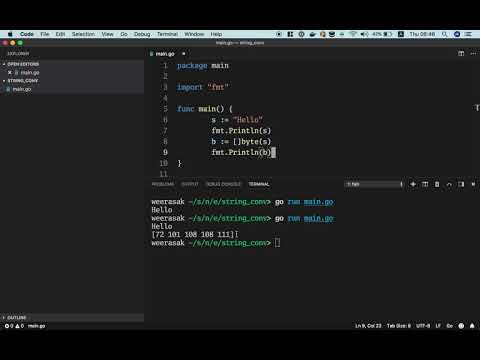Click the screen-record icon in menu bar
Image resolution: width=480 pixels, height=360 pixels.
tap(279, 34)
